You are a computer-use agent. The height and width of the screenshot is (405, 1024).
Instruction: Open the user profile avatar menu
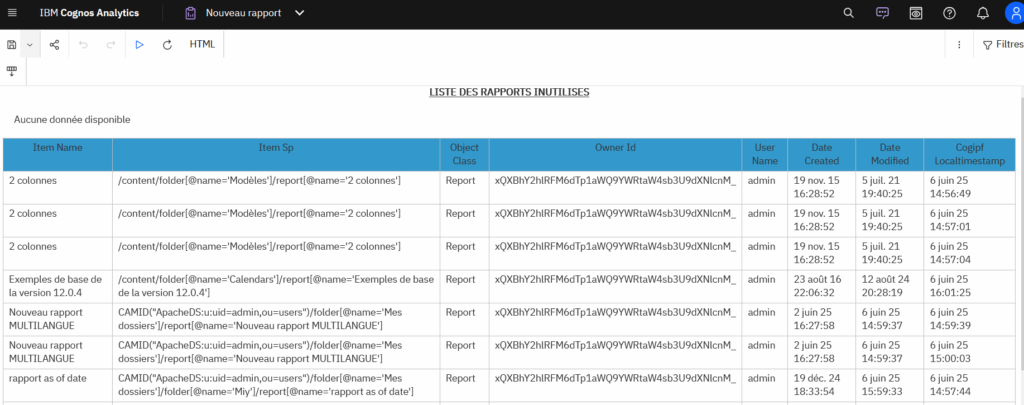[x=1011, y=13]
